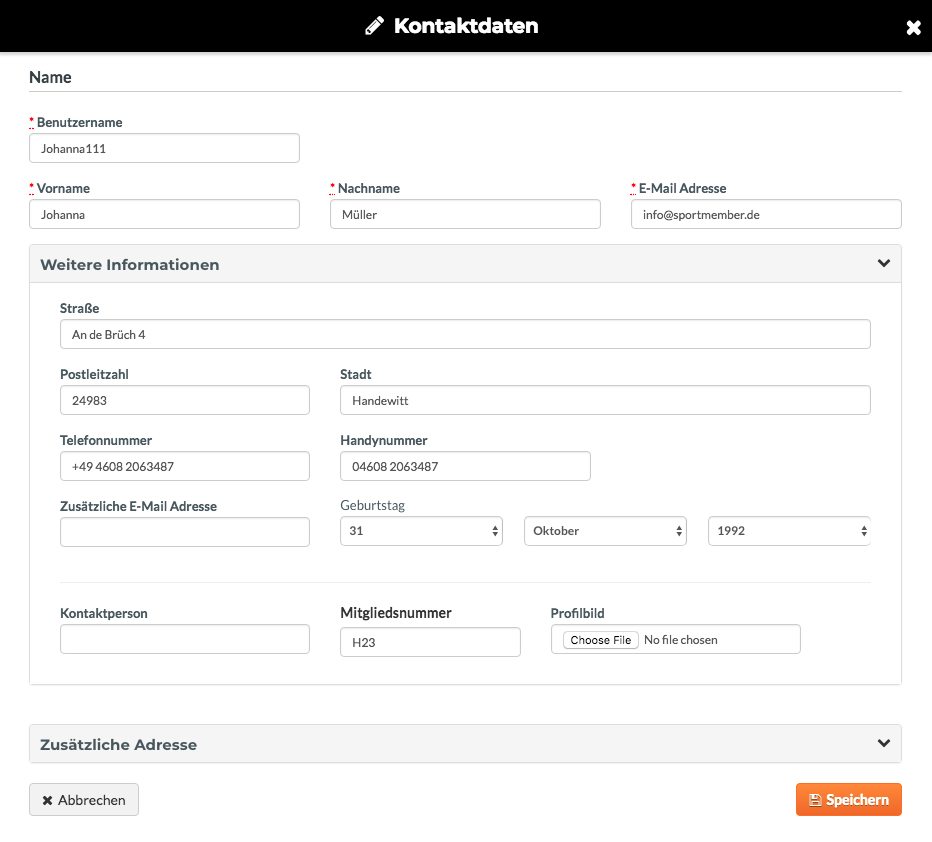Open the year dropdown showing 1992
This screenshot has height=842, width=932.
tap(789, 531)
